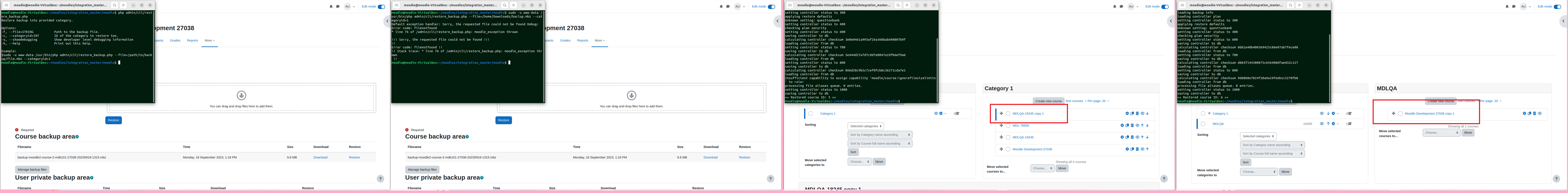Open Selected categories dropdown in third panel

point(866,126)
